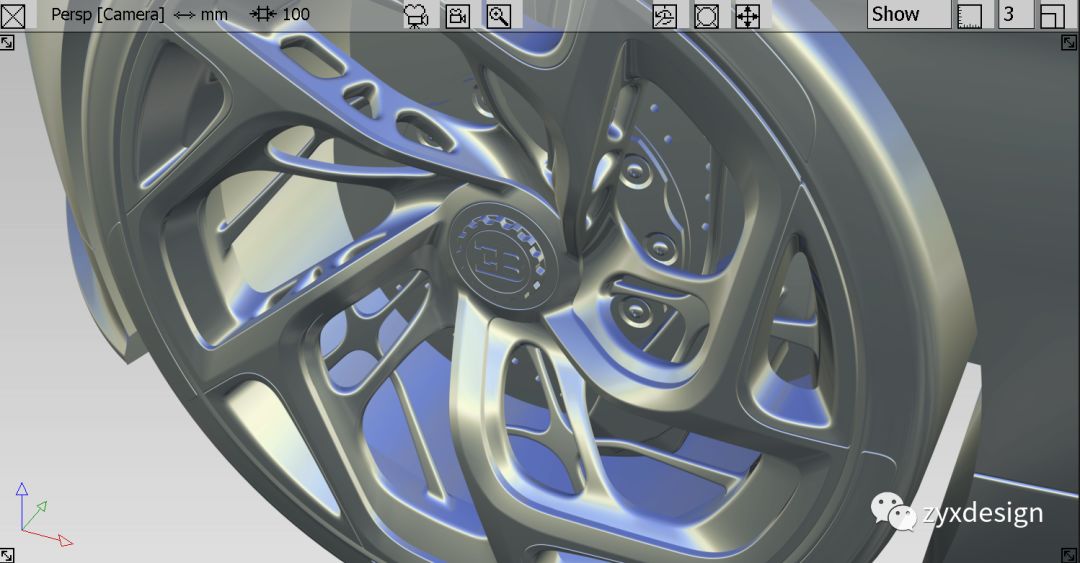The height and width of the screenshot is (563, 1080).
Task: Click the top-left viewport corner arrow icon
Action: tap(6, 43)
